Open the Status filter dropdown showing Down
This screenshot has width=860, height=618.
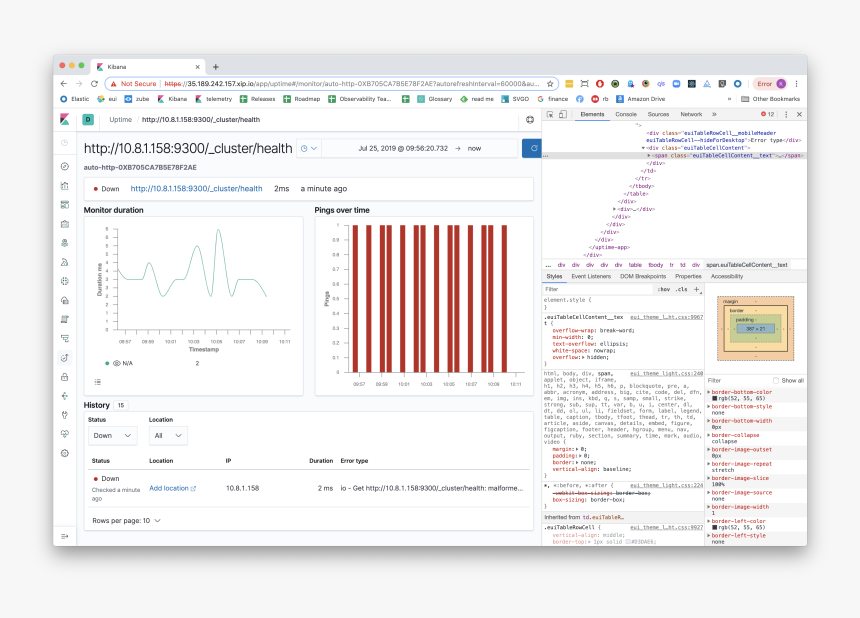click(112, 436)
